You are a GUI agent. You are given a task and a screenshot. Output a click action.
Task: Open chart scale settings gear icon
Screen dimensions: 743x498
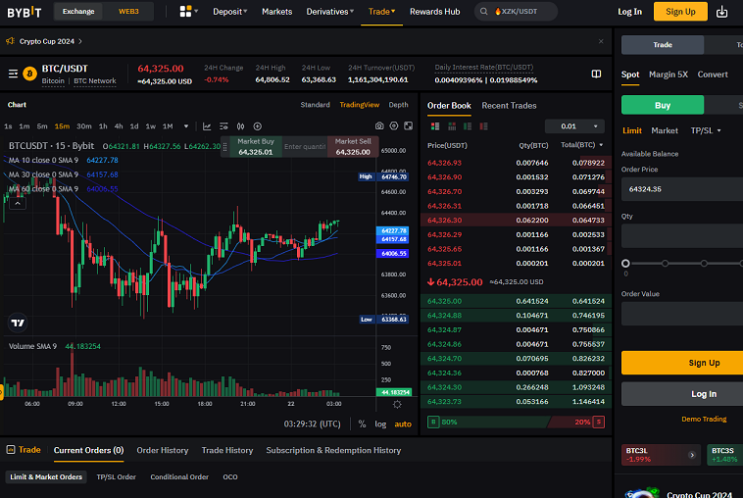tap(397, 404)
